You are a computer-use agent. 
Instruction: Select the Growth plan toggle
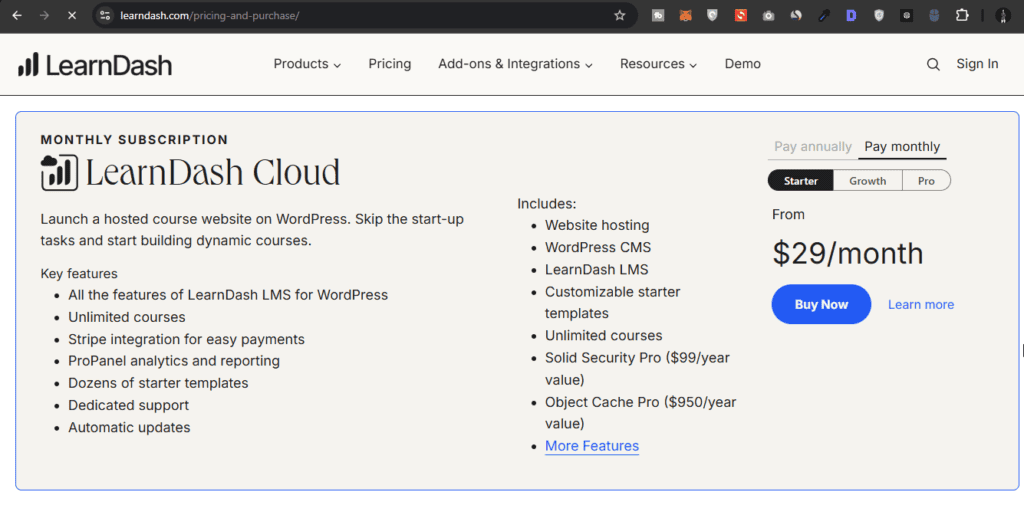pos(867,181)
